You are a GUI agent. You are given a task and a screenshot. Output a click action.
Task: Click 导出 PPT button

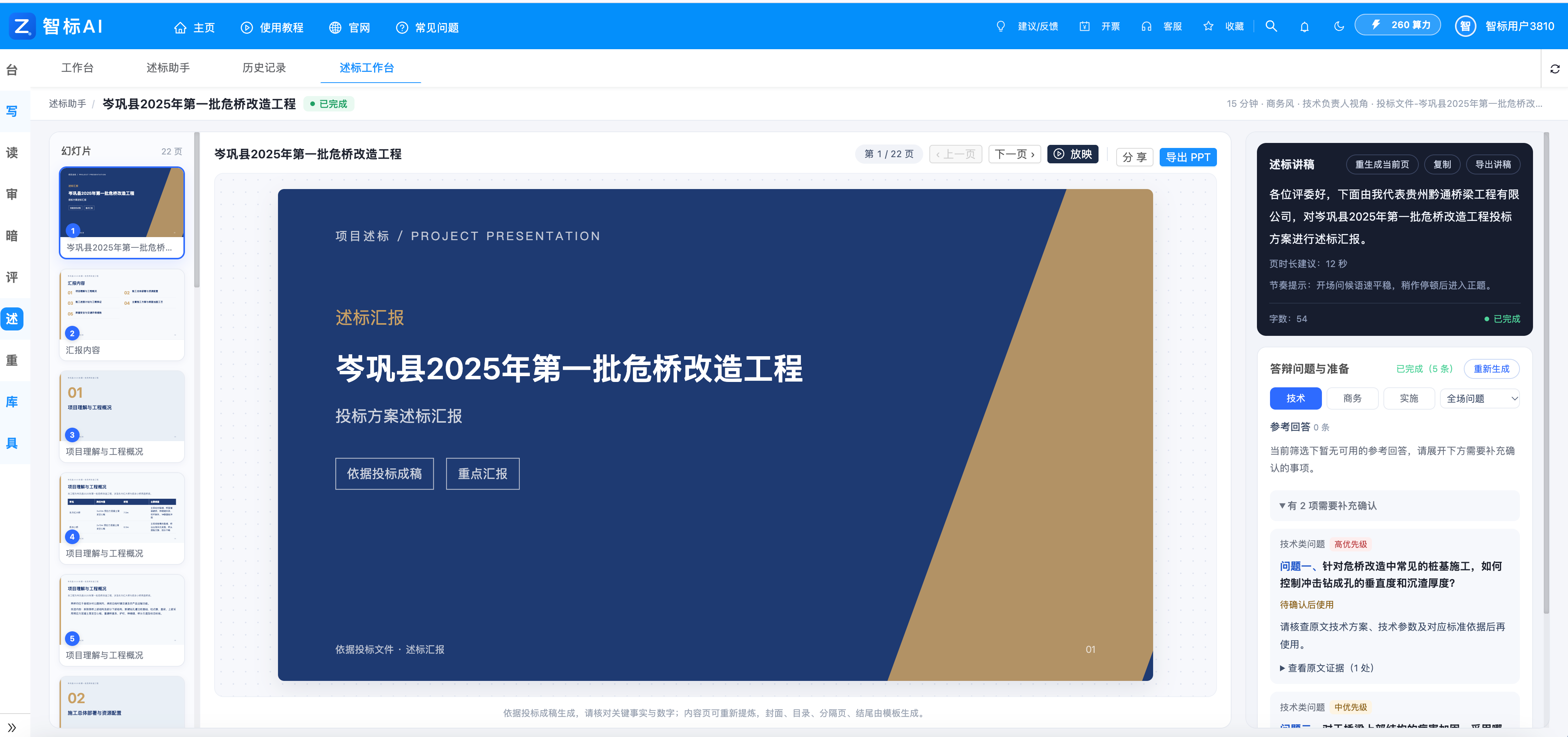1188,157
